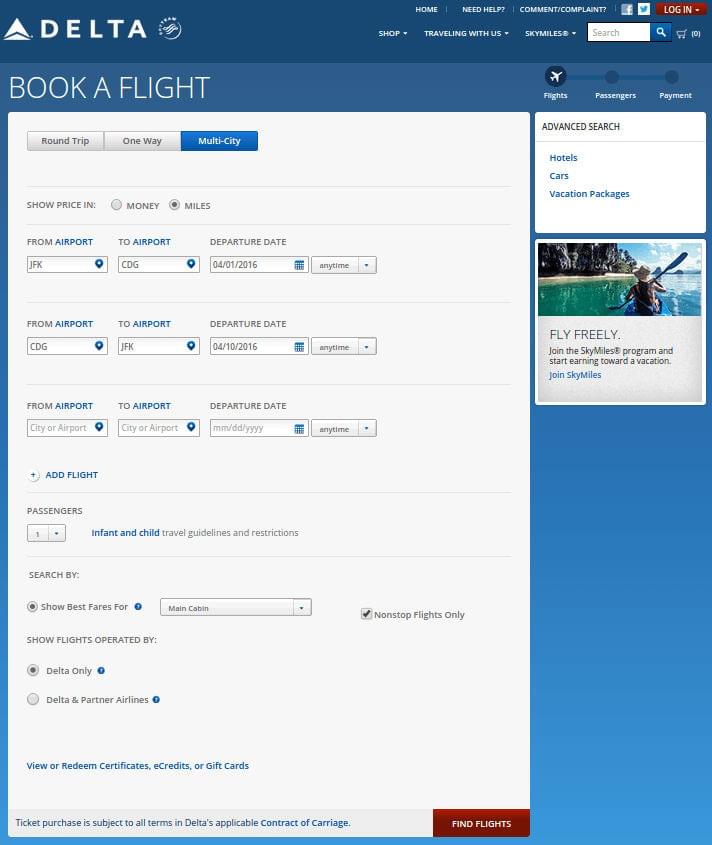The width and height of the screenshot is (712, 845).
Task: Click second flight from airport field CDG
Action: (x=67, y=347)
